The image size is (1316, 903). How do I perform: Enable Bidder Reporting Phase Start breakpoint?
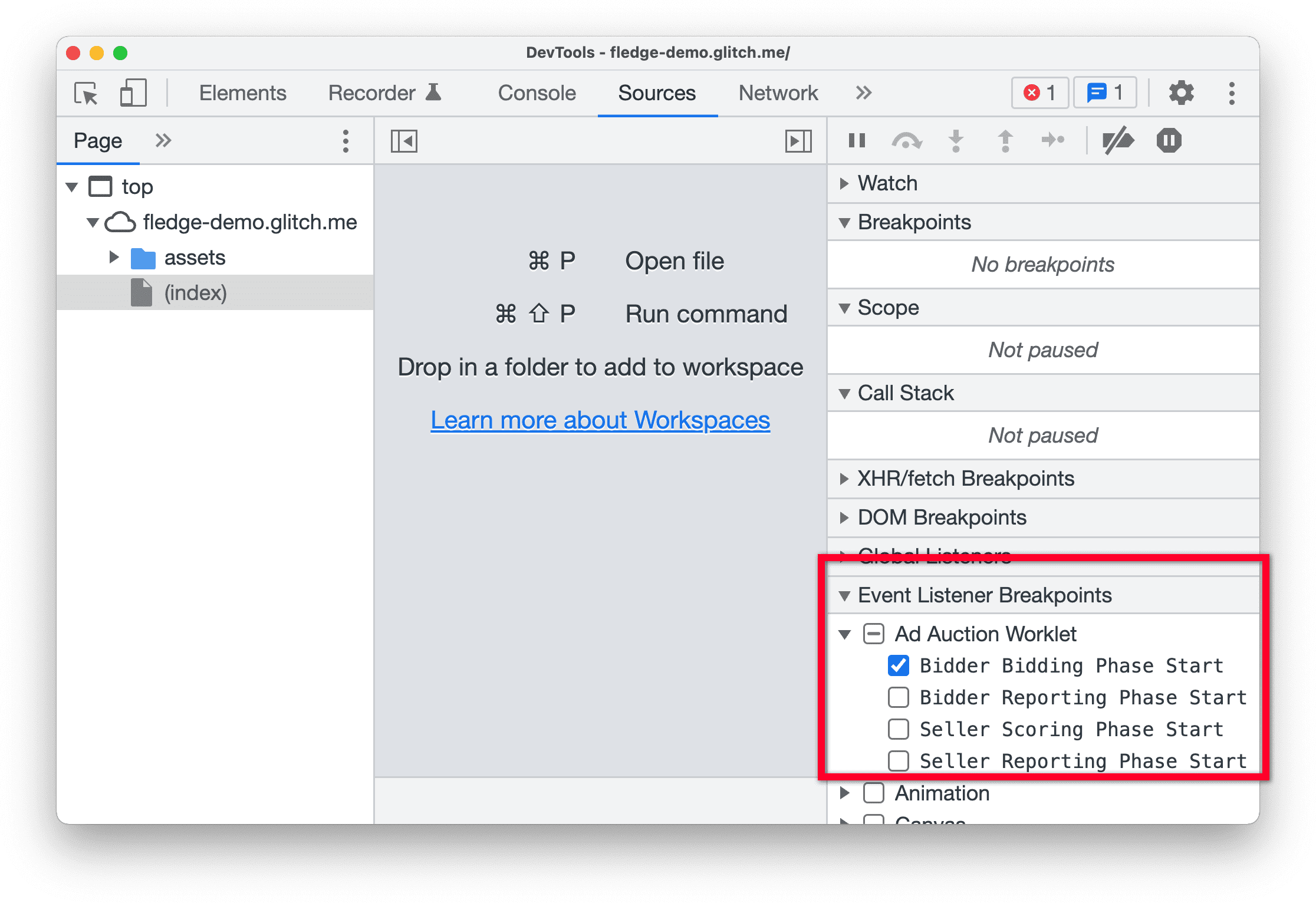click(897, 696)
